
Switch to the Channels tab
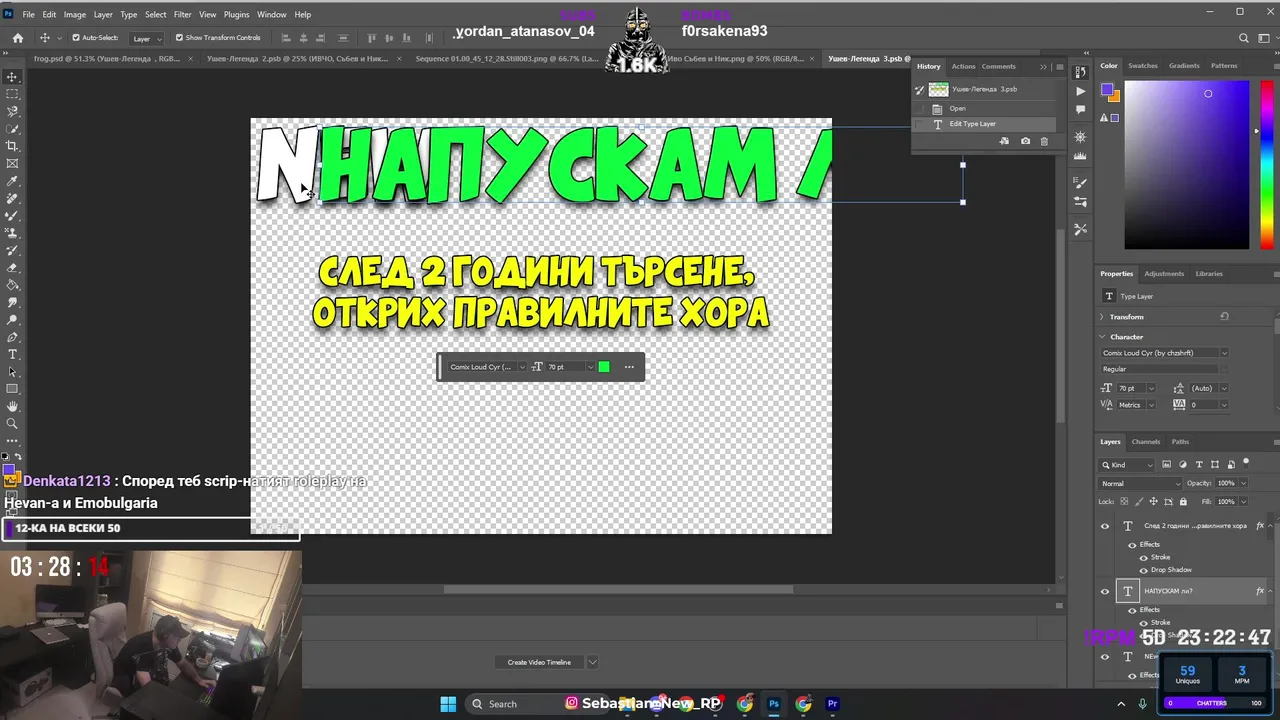(x=1146, y=441)
